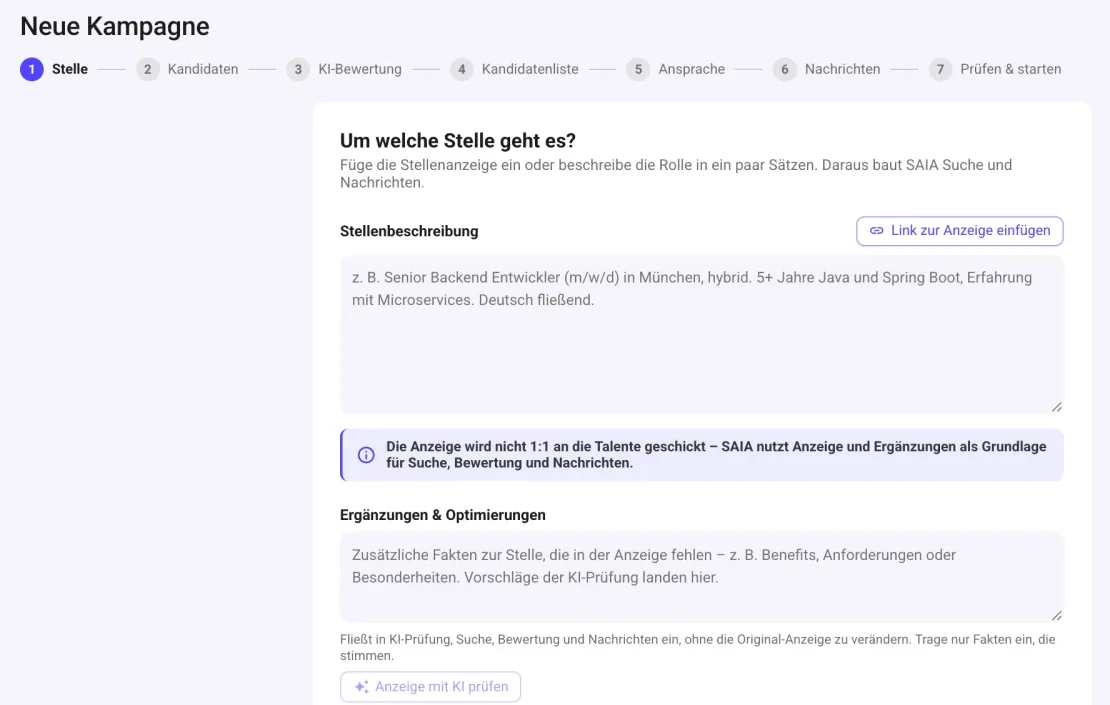Click the hint text Fließt in KI-Prüfung
The image size is (1110, 705).
click(697, 648)
